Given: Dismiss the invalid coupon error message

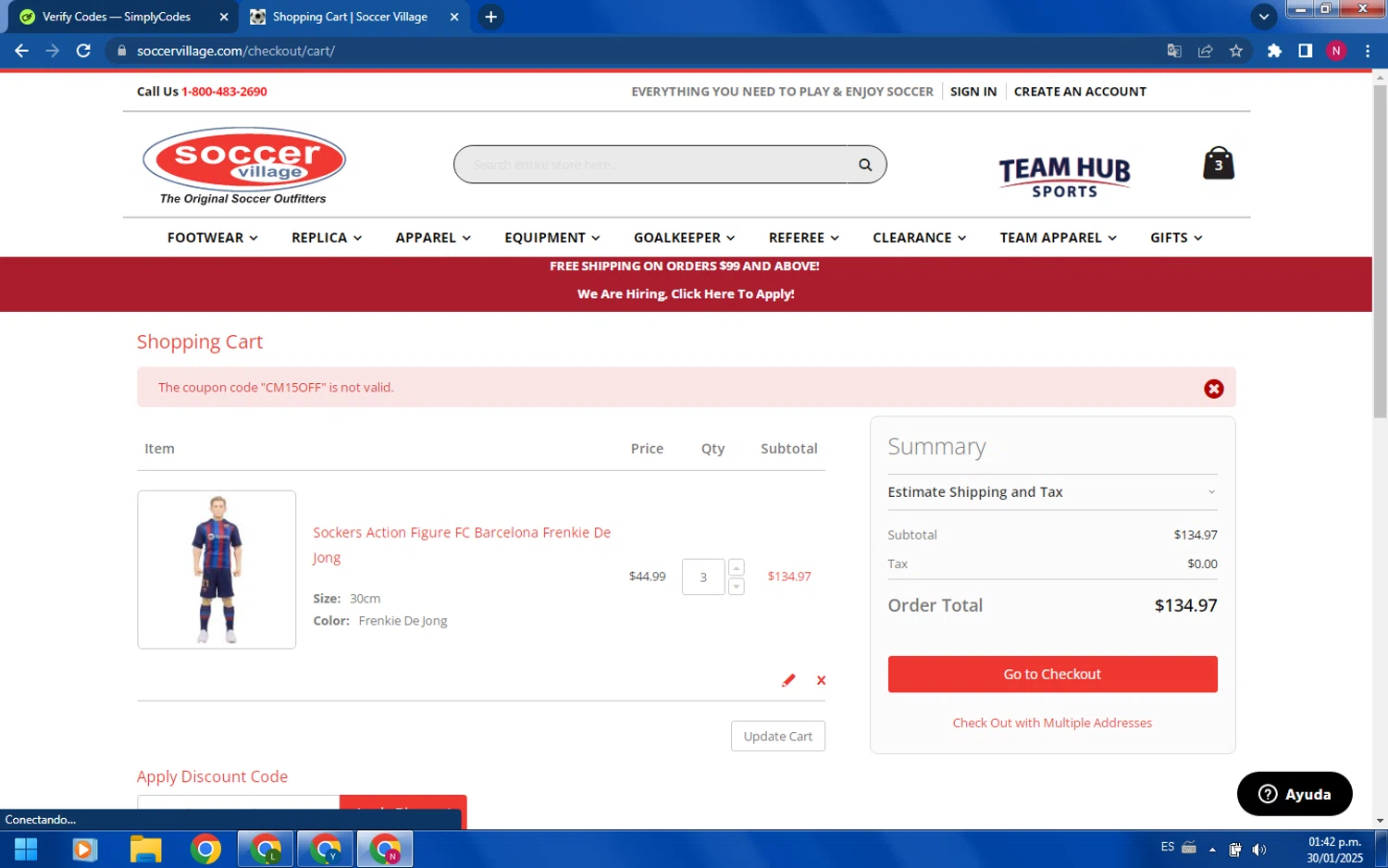Looking at the screenshot, I should point(1213,389).
